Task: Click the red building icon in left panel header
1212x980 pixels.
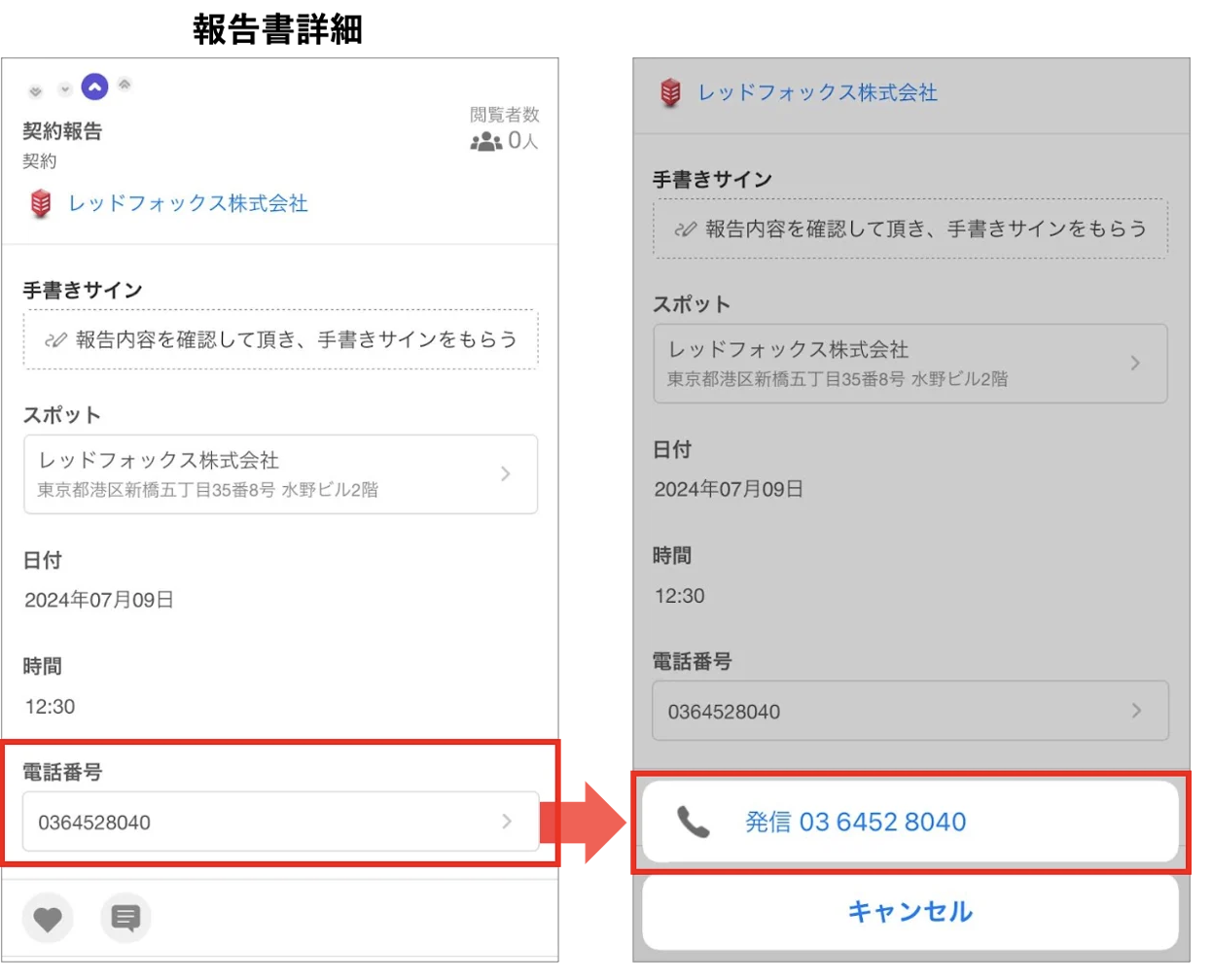Action: point(41,204)
